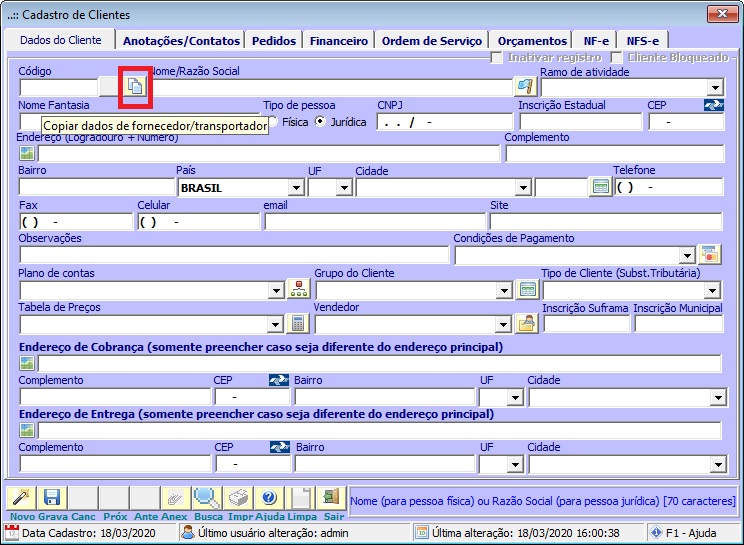Open the País dropdown showing BRASIL
The width and height of the screenshot is (744, 545).
pos(296,188)
